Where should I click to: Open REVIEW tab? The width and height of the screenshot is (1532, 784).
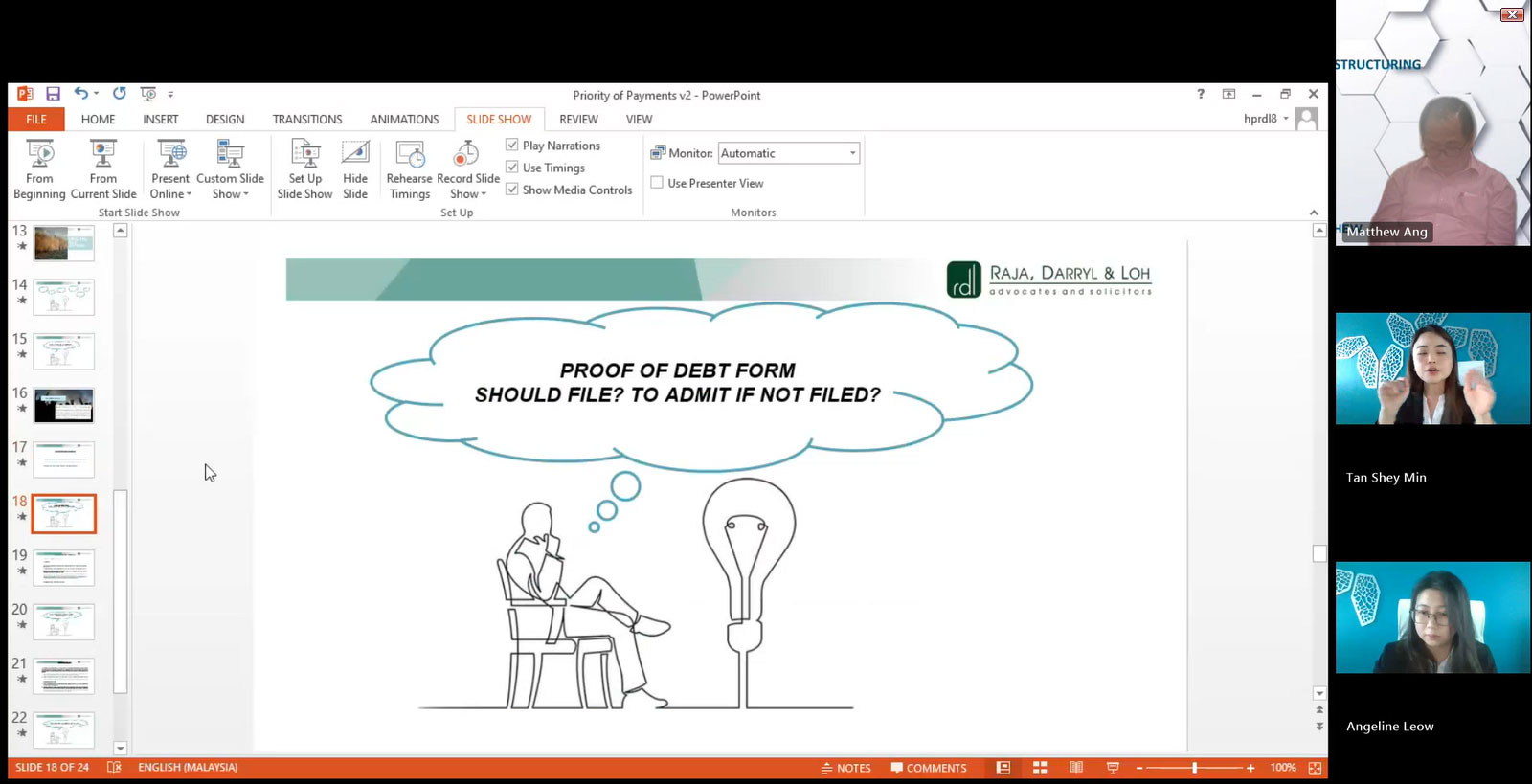tap(578, 119)
